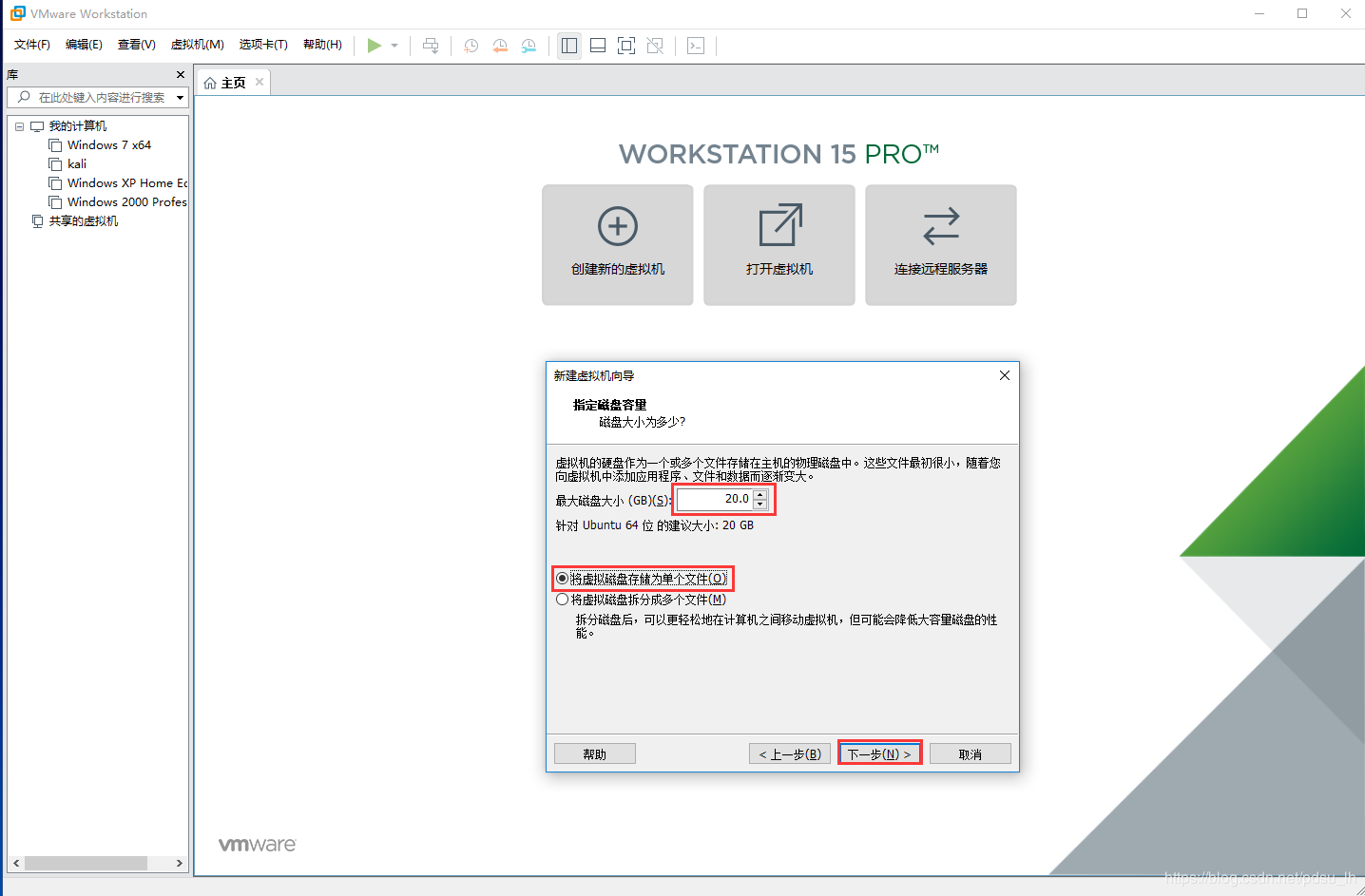Switch to the 主页 tab

click(x=233, y=83)
